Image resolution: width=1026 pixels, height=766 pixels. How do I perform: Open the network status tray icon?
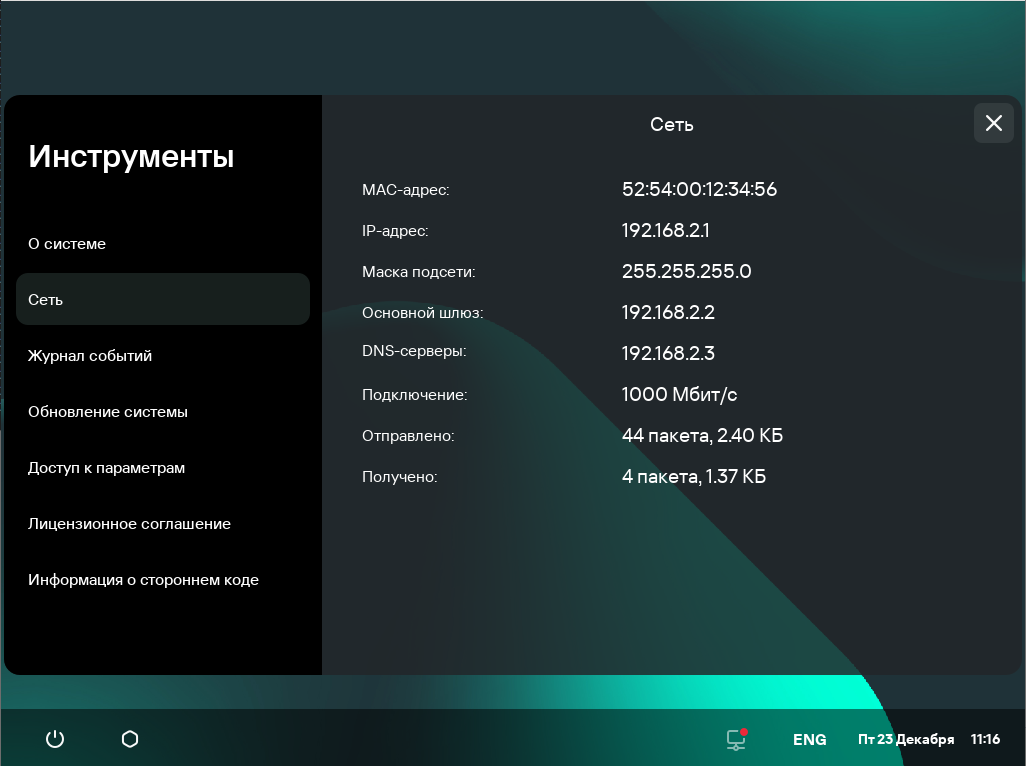click(x=737, y=739)
